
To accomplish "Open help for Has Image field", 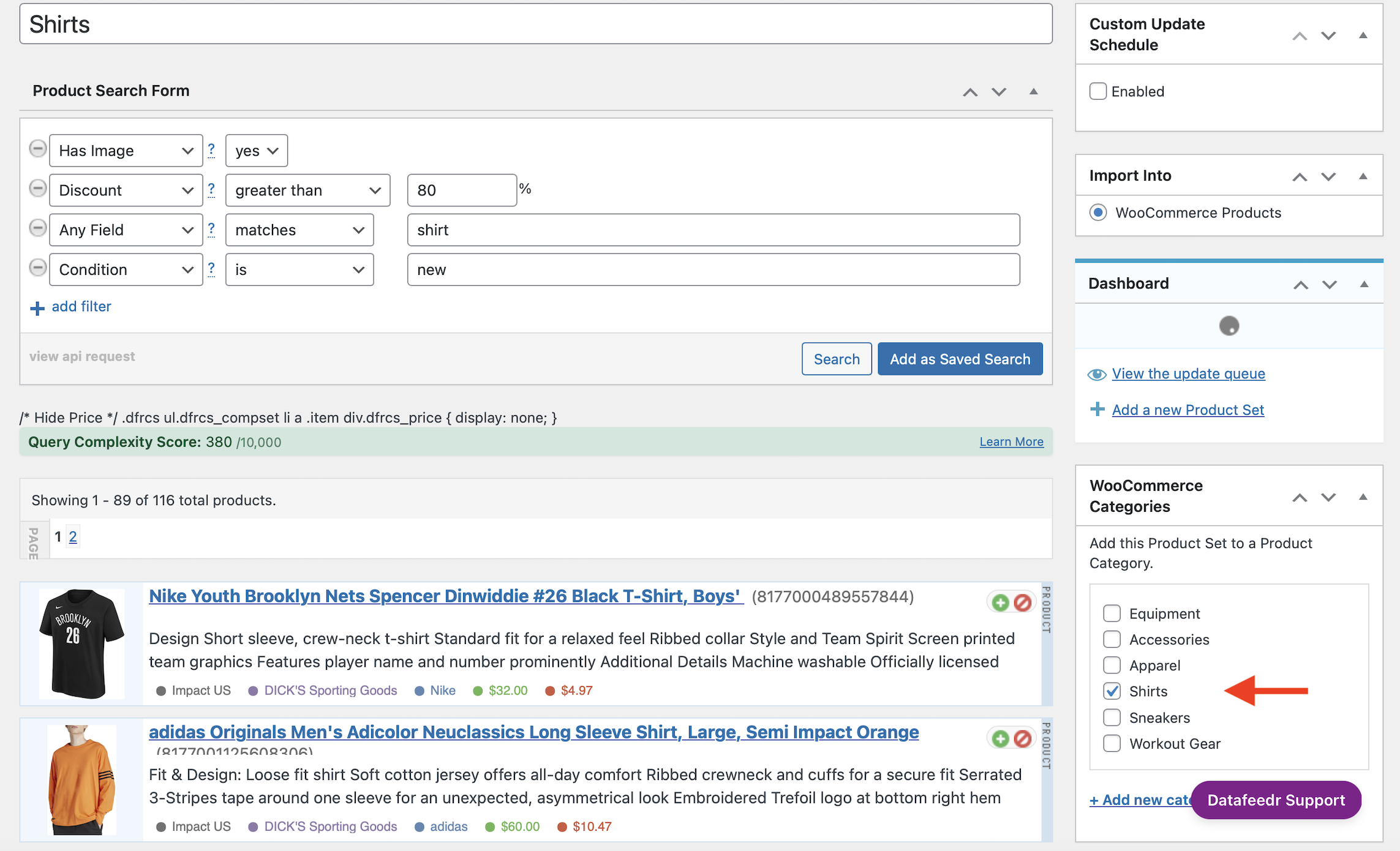I will 211,149.
